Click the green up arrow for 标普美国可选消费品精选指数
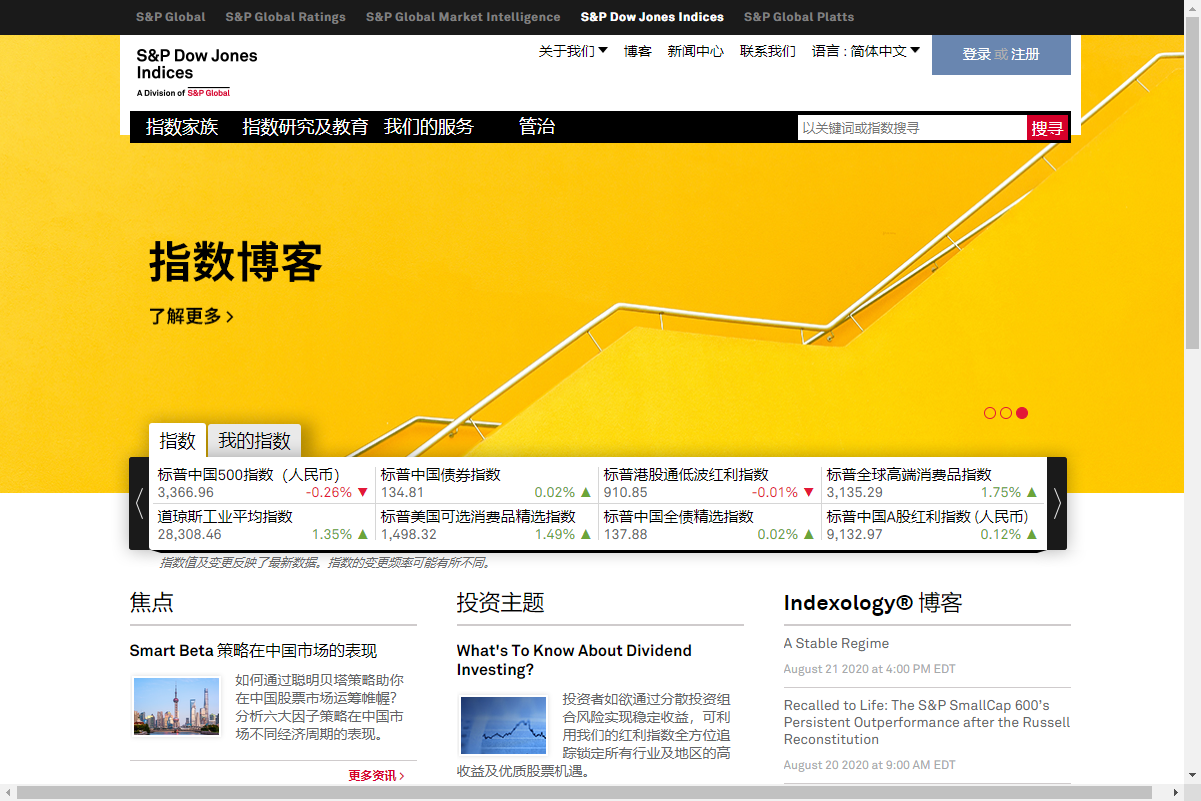 586,535
